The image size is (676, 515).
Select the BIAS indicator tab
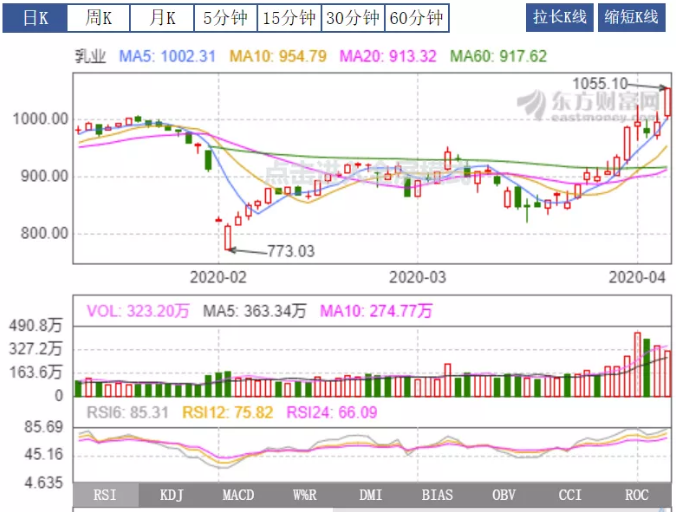point(437,495)
